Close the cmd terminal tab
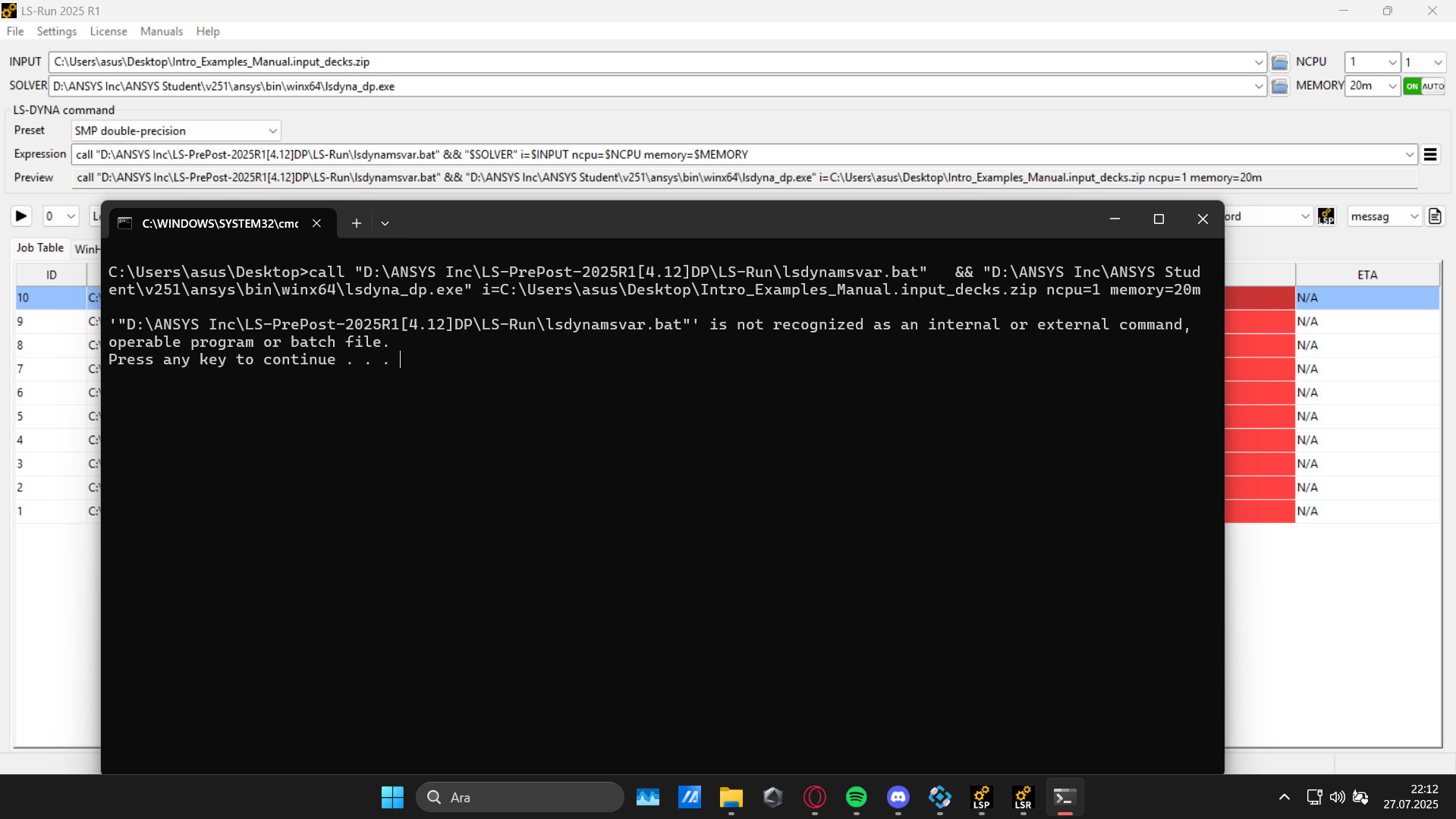The height and width of the screenshot is (819, 1456). click(316, 223)
